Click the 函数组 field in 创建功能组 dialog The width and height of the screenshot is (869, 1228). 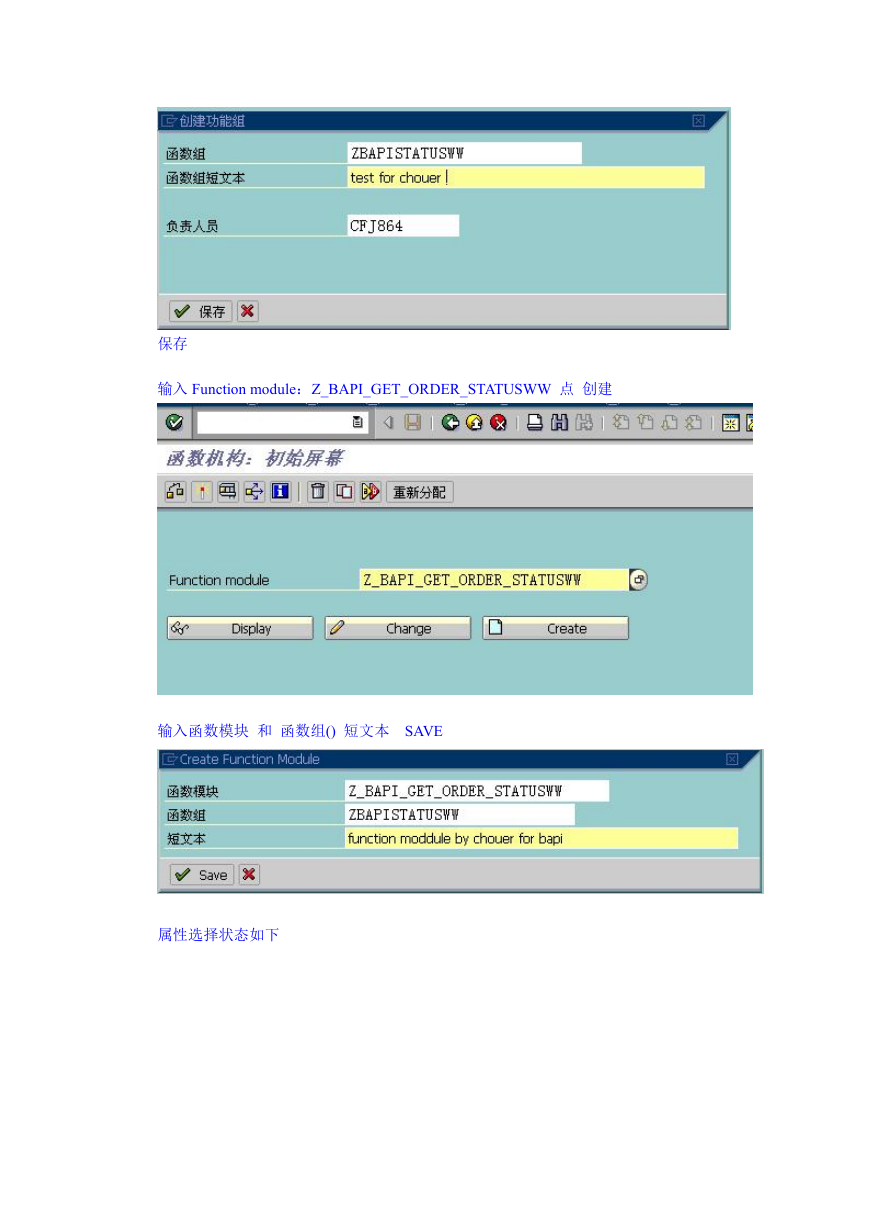click(x=464, y=153)
